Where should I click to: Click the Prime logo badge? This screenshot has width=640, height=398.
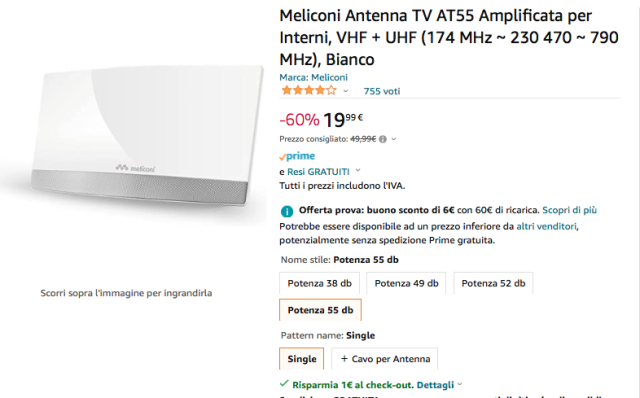(297, 156)
